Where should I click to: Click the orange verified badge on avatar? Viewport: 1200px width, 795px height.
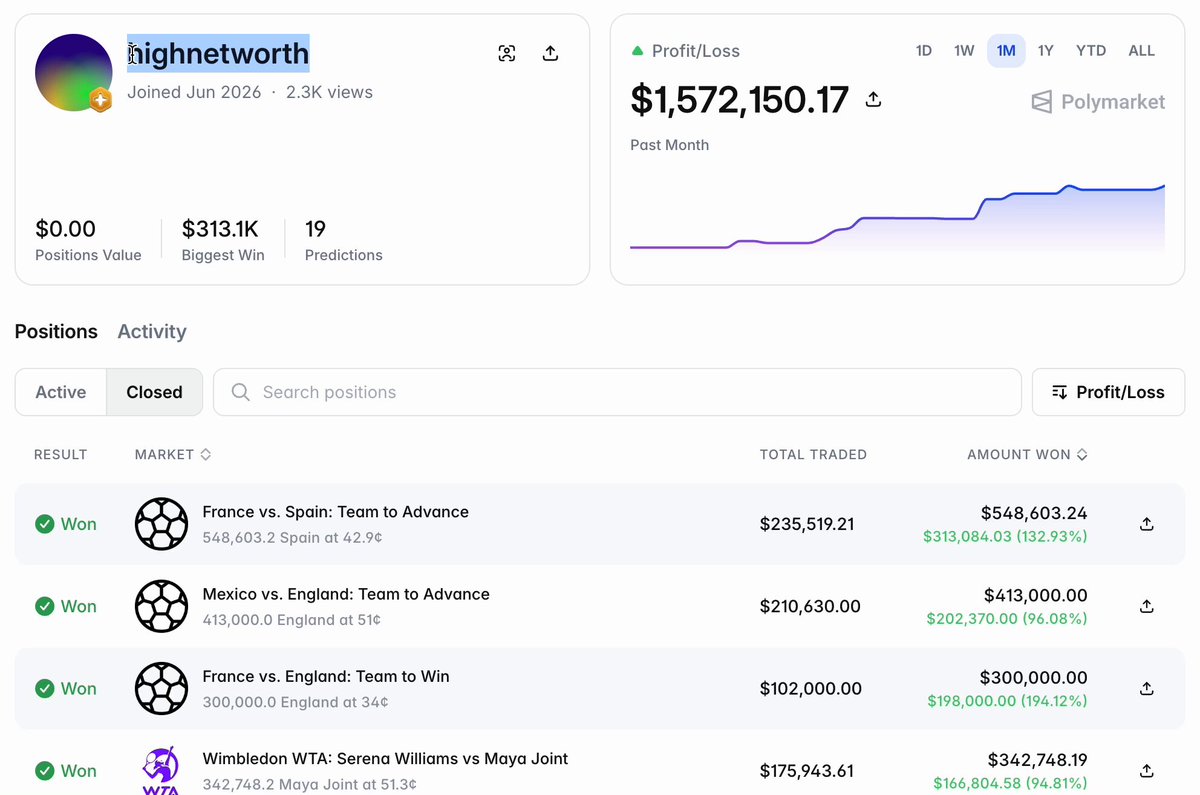[100, 100]
